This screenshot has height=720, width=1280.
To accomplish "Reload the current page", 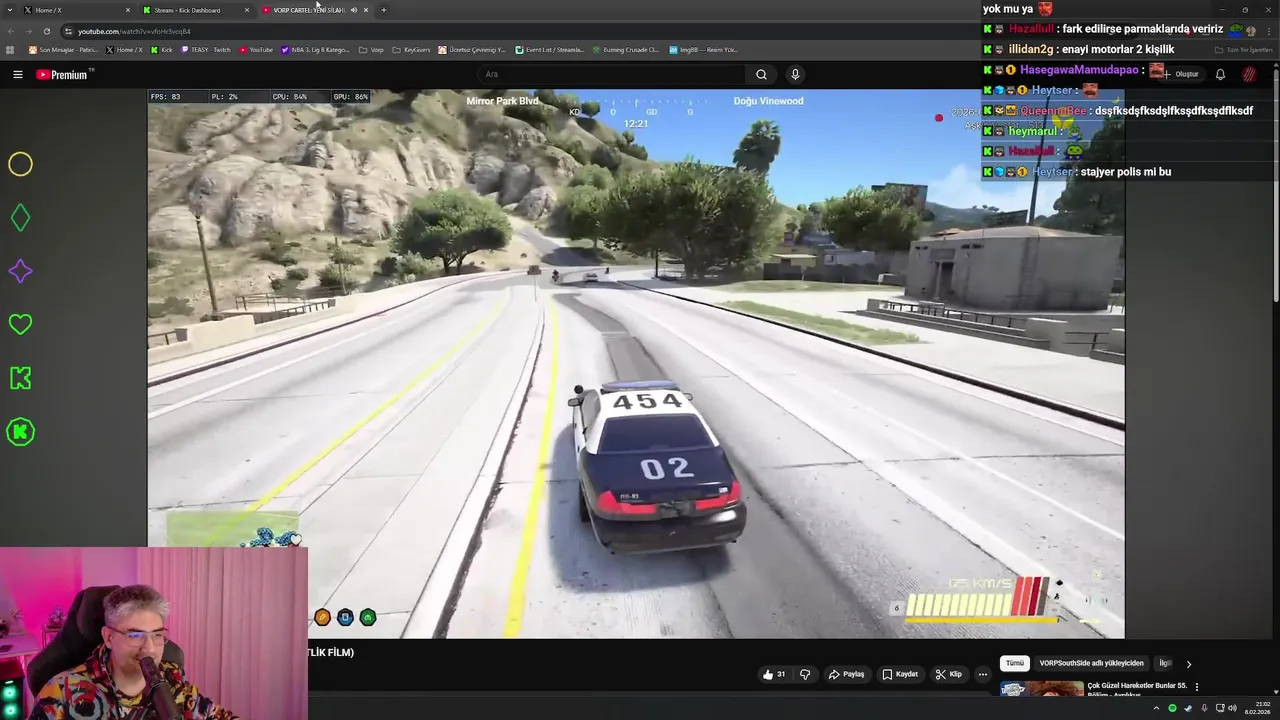I will pos(46,31).
